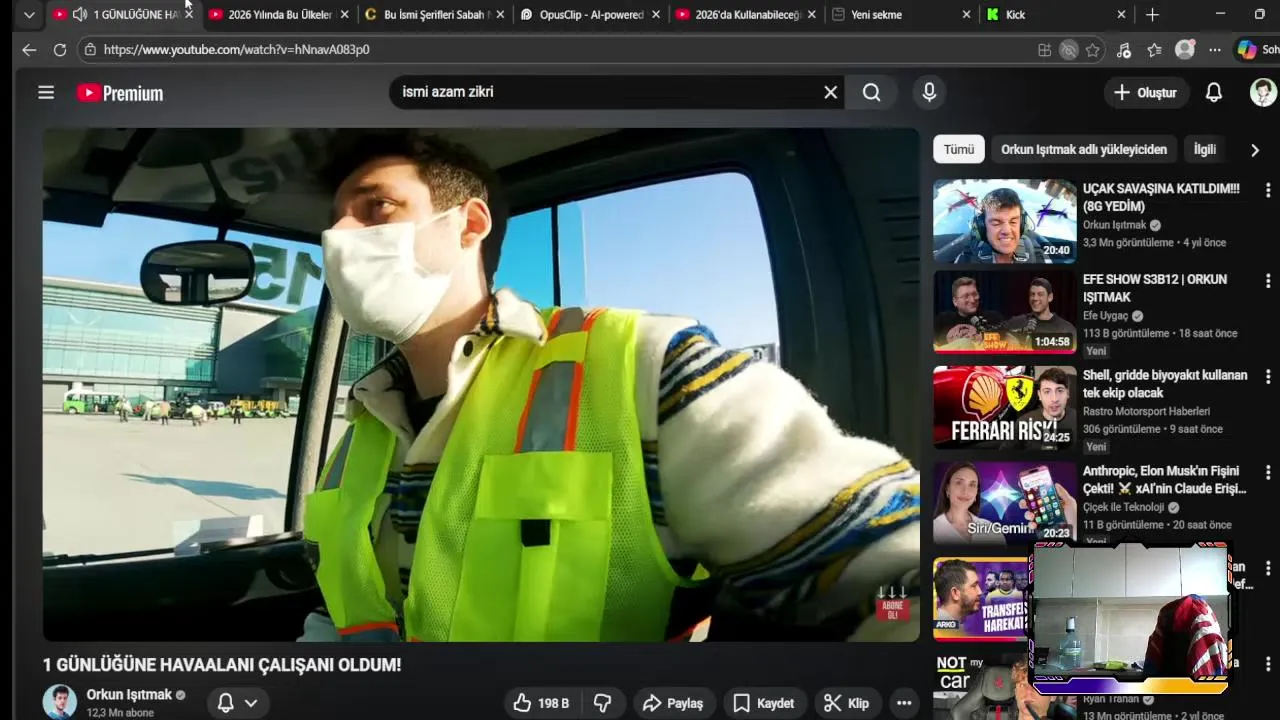Open the Orkun Işıtmak channel avatar
The width and height of the screenshot is (1280, 720).
pyautogui.click(x=59, y=701)
